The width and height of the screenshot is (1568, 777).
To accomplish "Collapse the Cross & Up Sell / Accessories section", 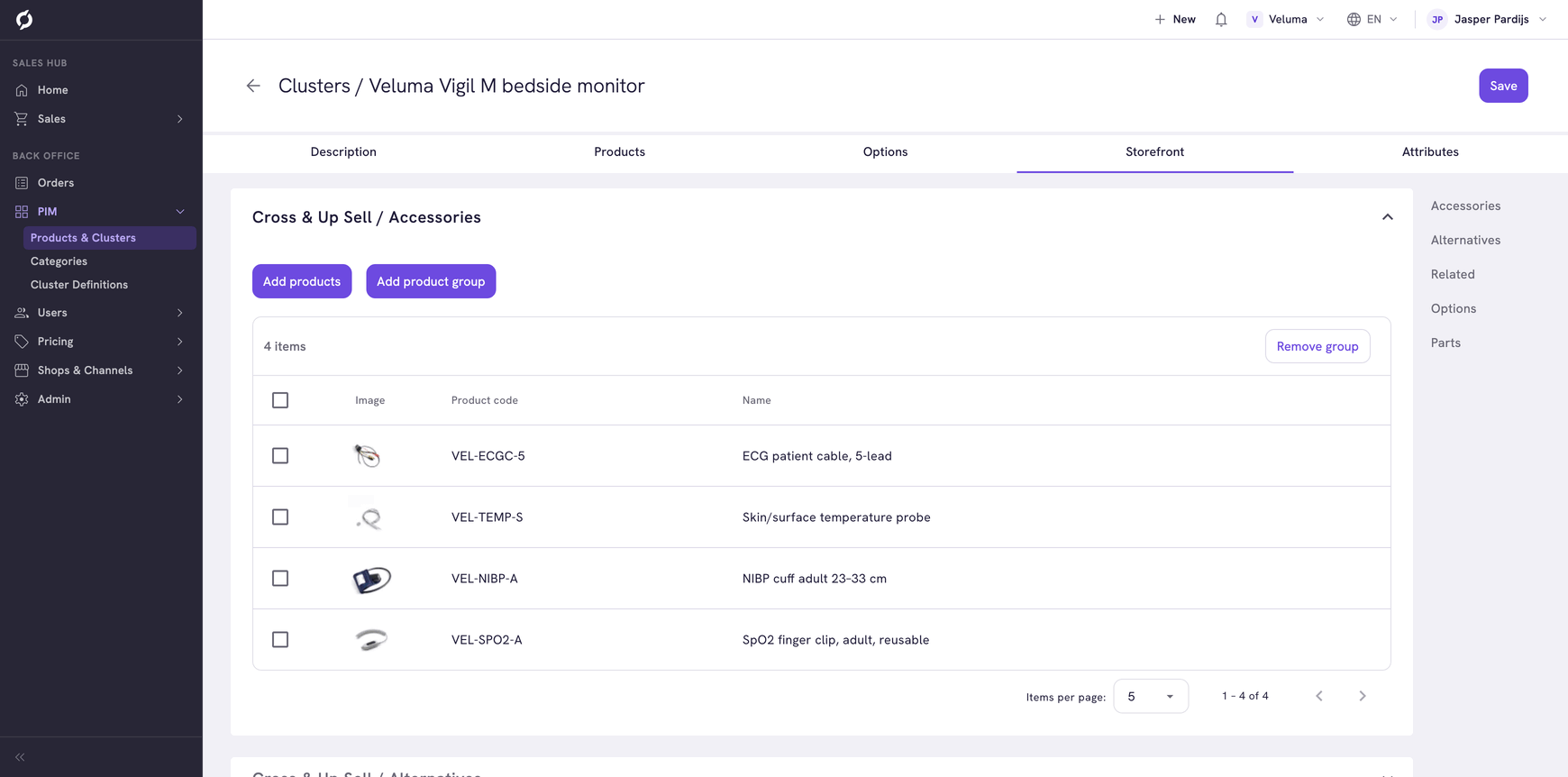I will pyautogui.click(x=1388, y=217).
